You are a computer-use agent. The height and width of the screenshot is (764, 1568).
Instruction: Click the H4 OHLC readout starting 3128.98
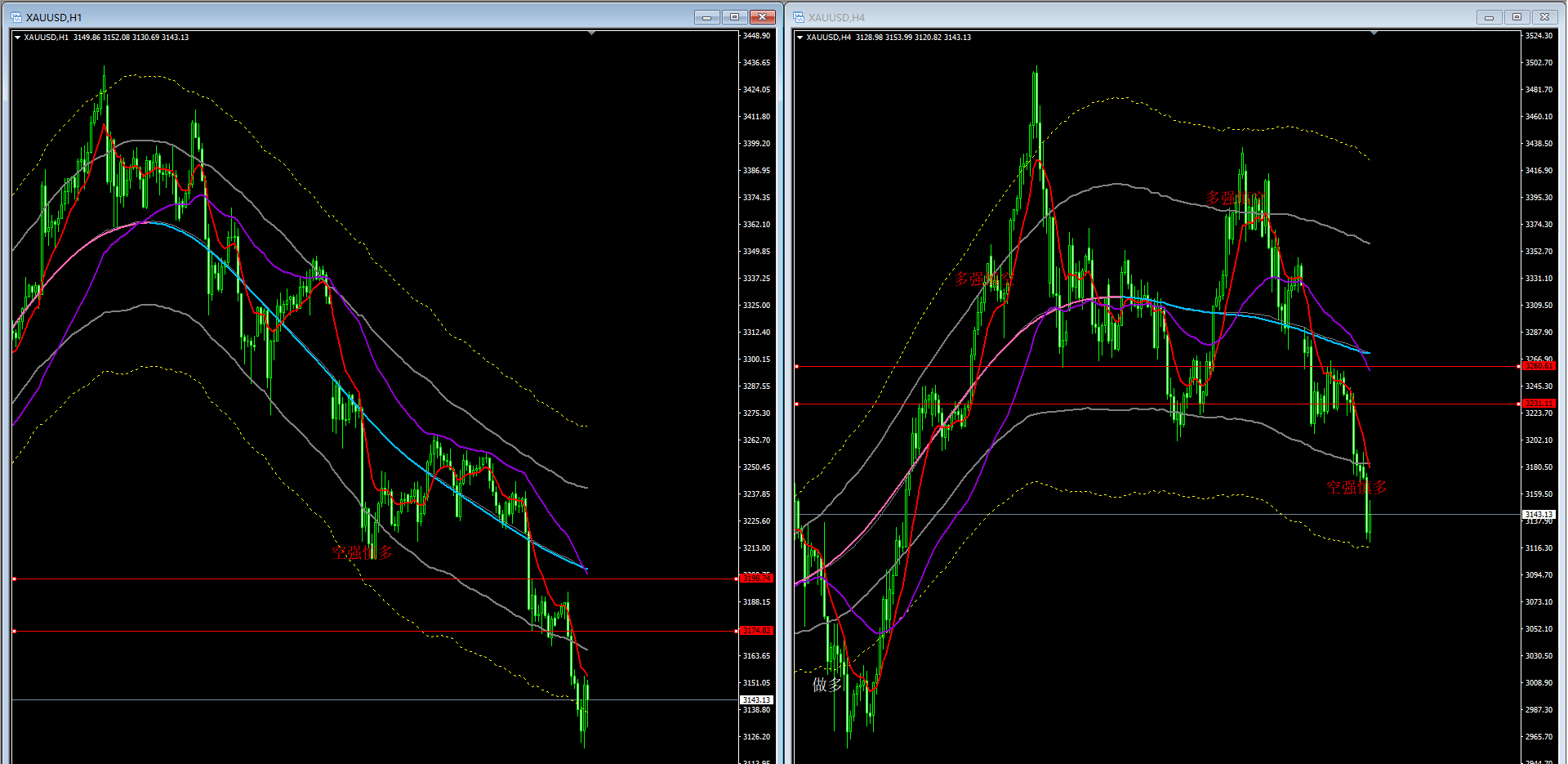pos(913,38)
